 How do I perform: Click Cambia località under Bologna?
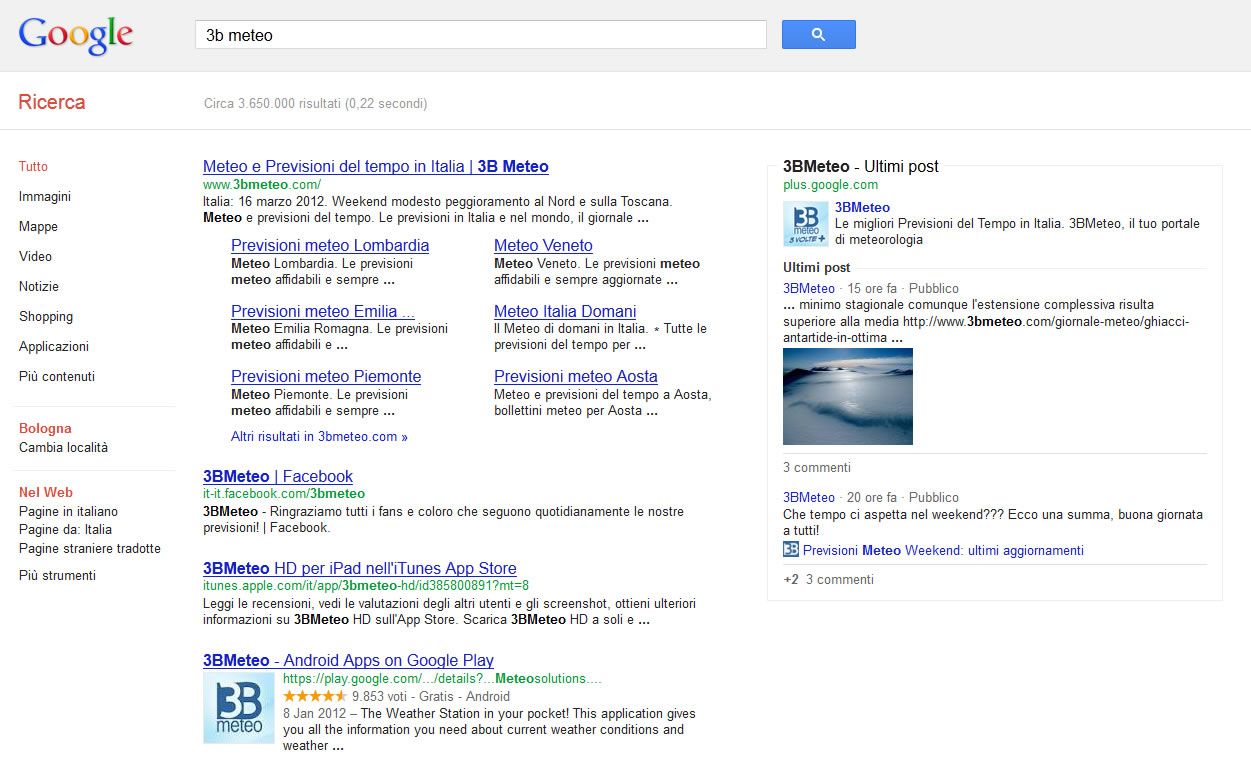point(63,448)
